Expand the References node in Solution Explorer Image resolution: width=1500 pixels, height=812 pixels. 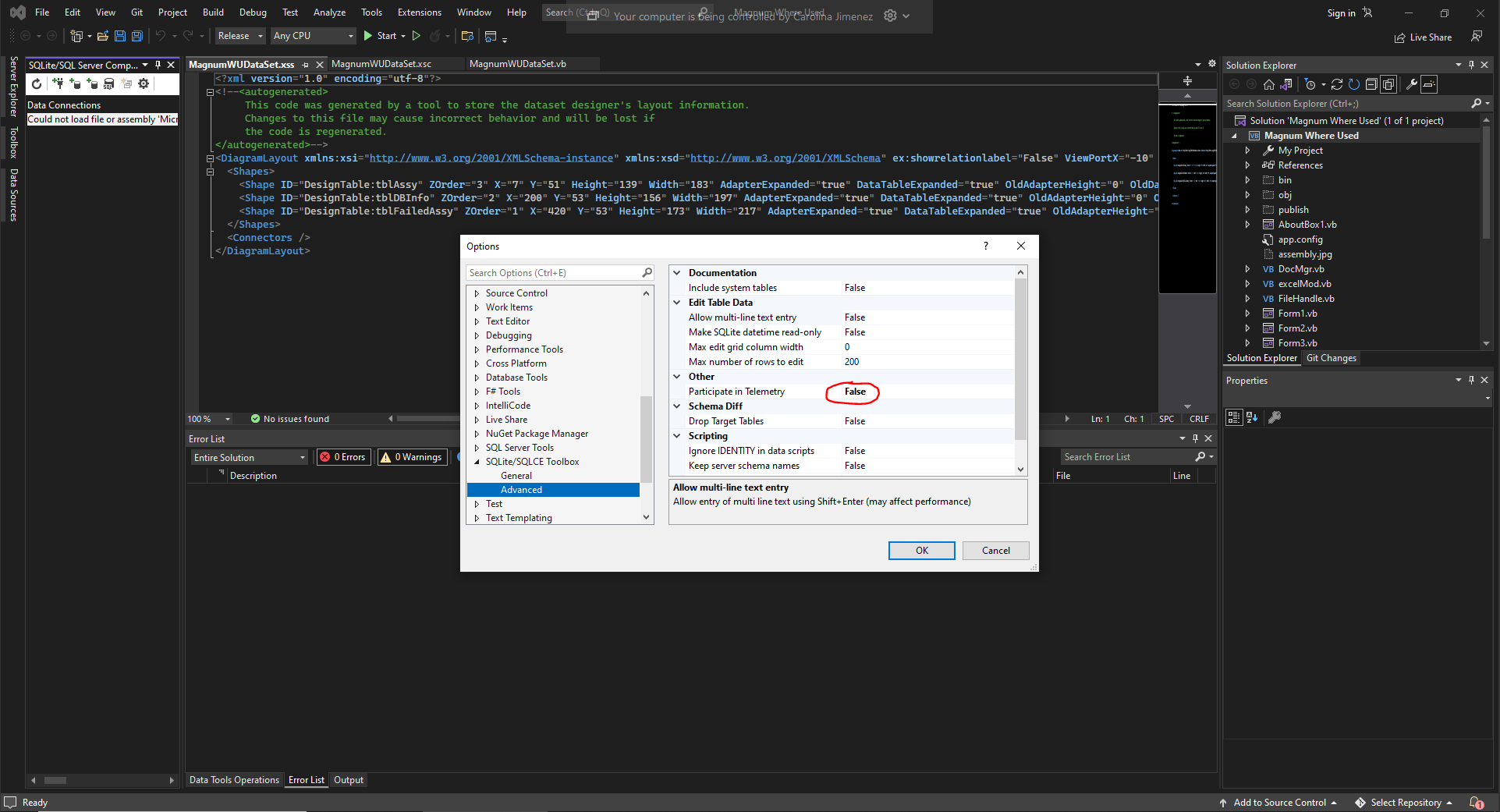(1246, 165)
